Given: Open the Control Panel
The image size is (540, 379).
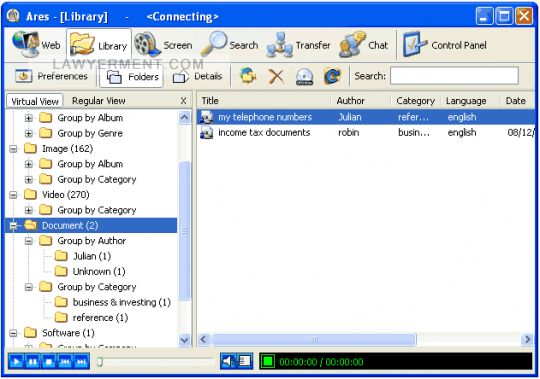Looking at the screenshot, I should point(445,45).
